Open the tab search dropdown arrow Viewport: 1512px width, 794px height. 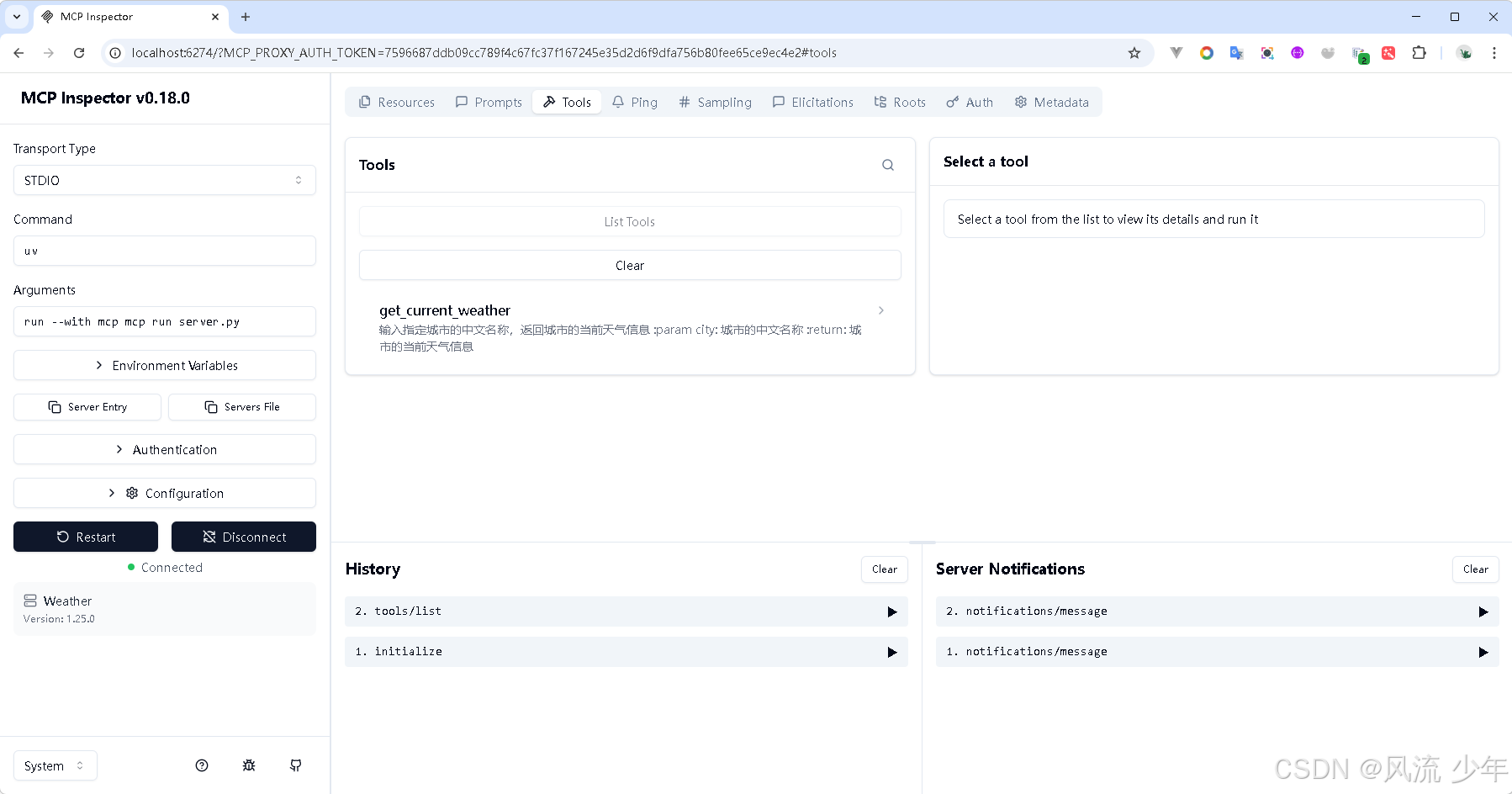click(x=17, y=17)
